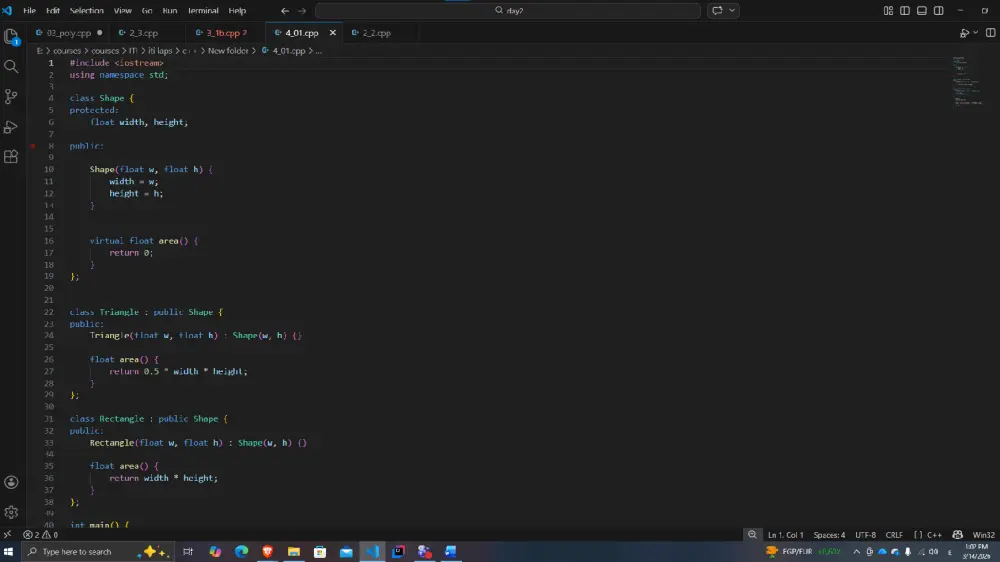Screen dimensions: 1000x562
Task: Open the remote window indicator in status bar
Action: pos(8,535)
